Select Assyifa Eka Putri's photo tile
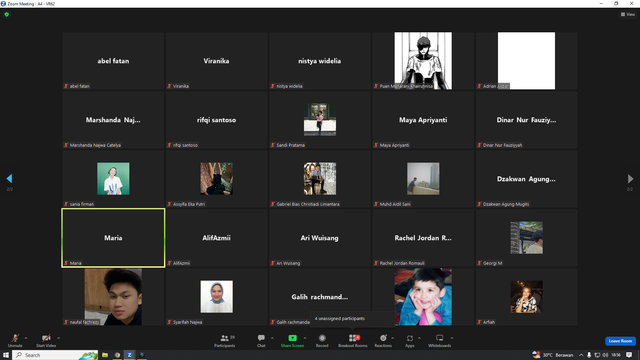Image resolution: width=640 pixels, height=360 pixels. (x=217, y=179)
